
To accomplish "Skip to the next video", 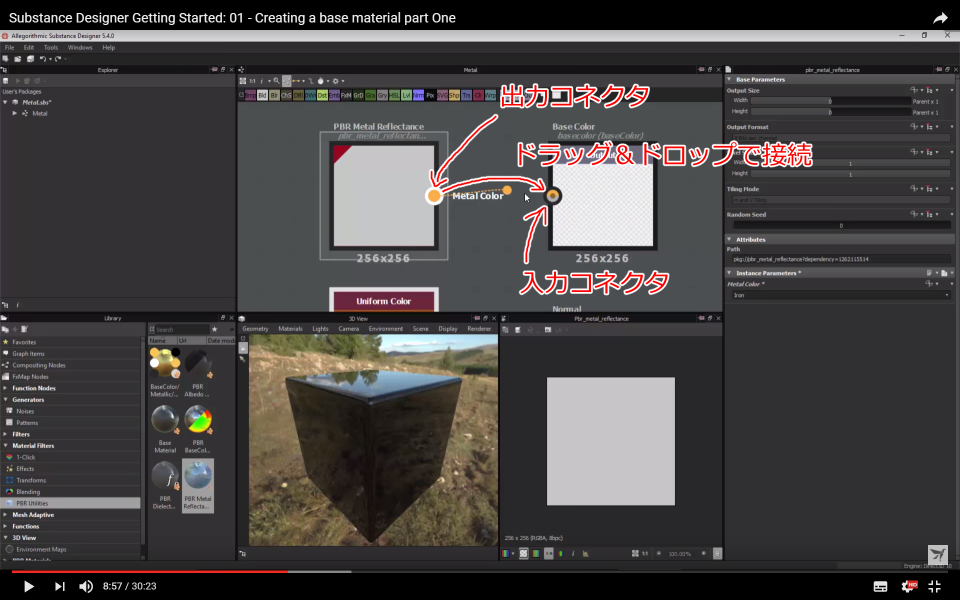I will pos(59,586).
